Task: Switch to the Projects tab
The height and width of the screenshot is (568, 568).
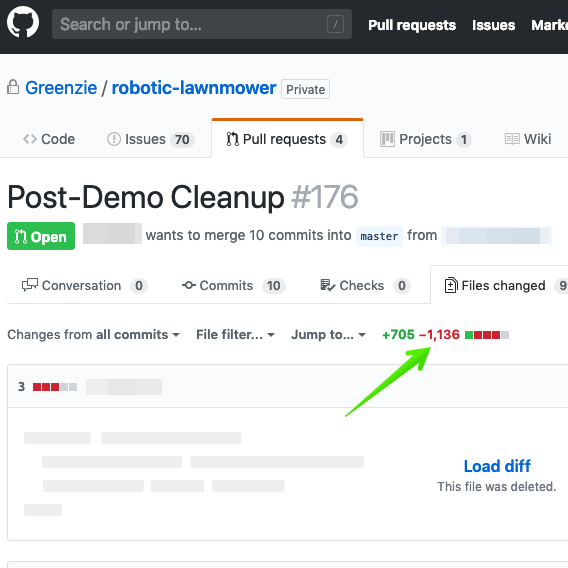Action: [x=426, y=139]
